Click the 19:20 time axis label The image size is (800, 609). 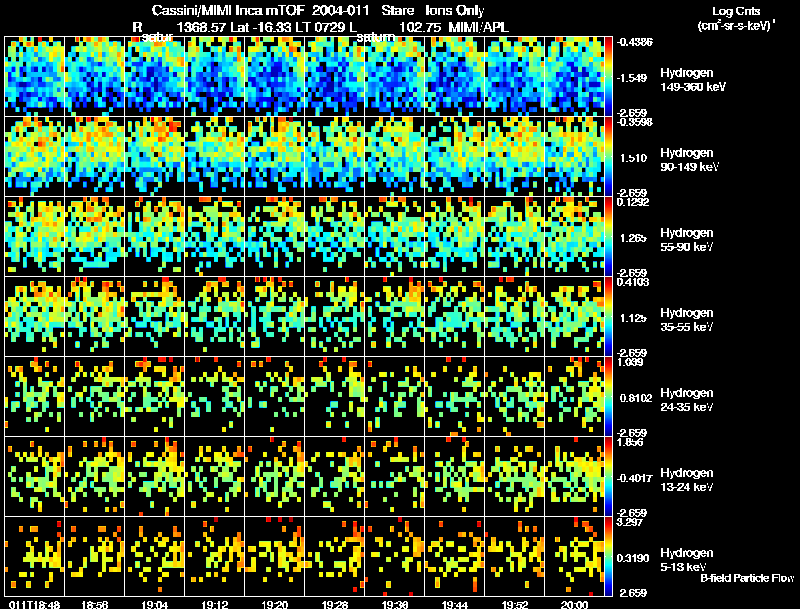(x=274, y=604)
